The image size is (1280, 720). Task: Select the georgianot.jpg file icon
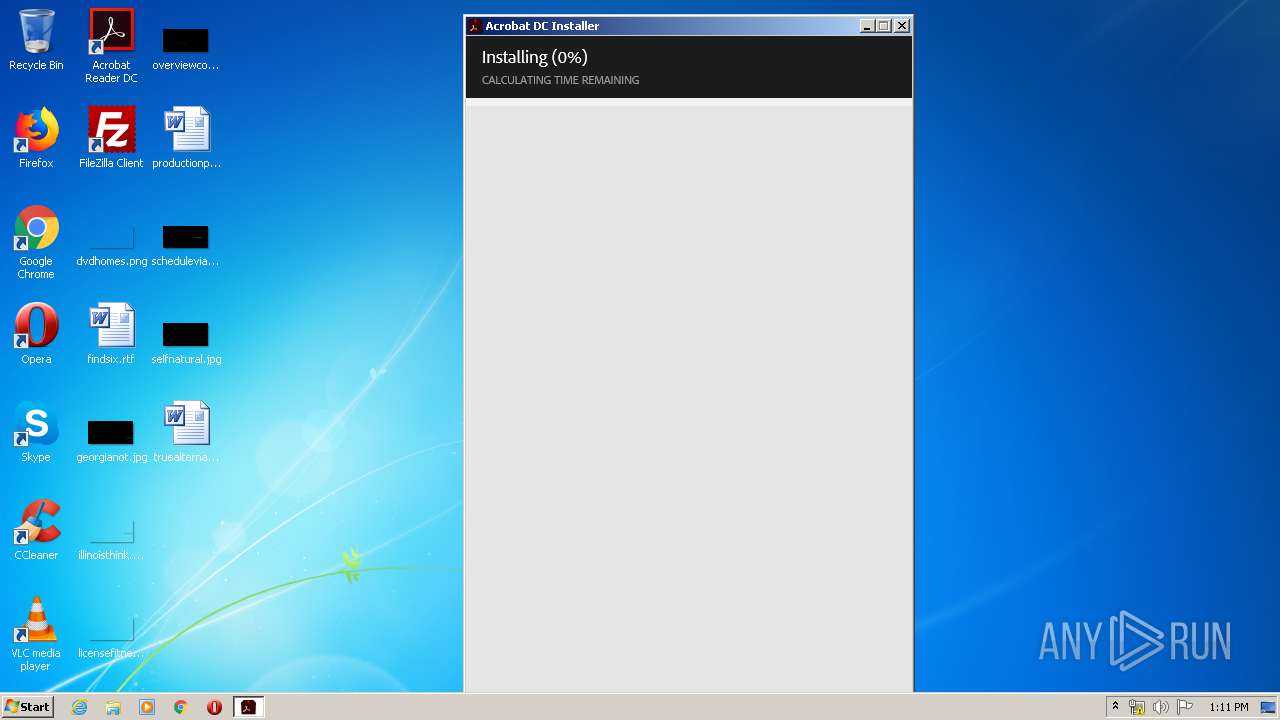[111, 441]
